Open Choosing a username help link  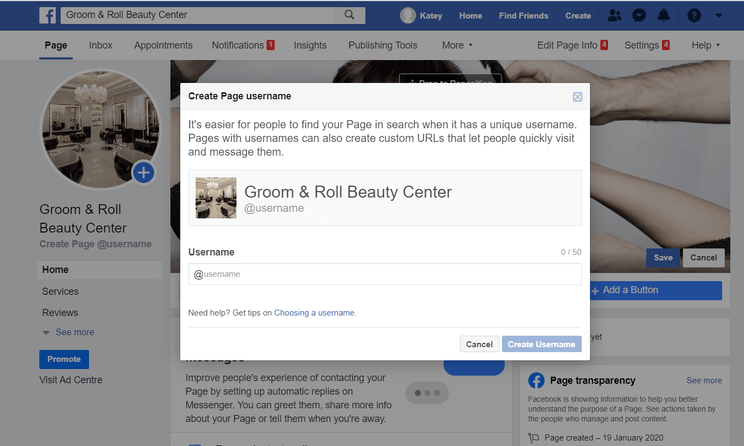coord(315,313)
